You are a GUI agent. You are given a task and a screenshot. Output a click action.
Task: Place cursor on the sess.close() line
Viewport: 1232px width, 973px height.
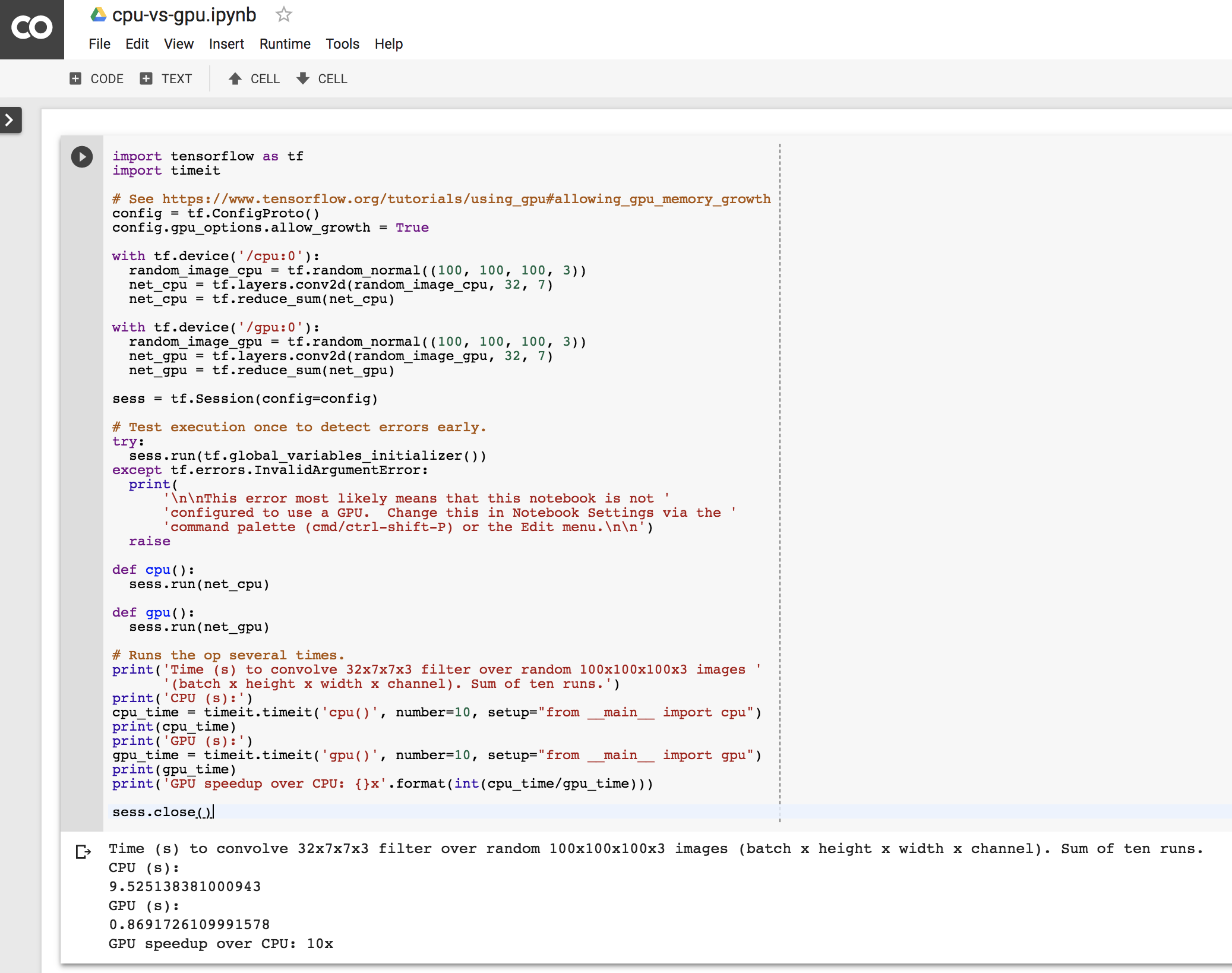coord(162,812)
